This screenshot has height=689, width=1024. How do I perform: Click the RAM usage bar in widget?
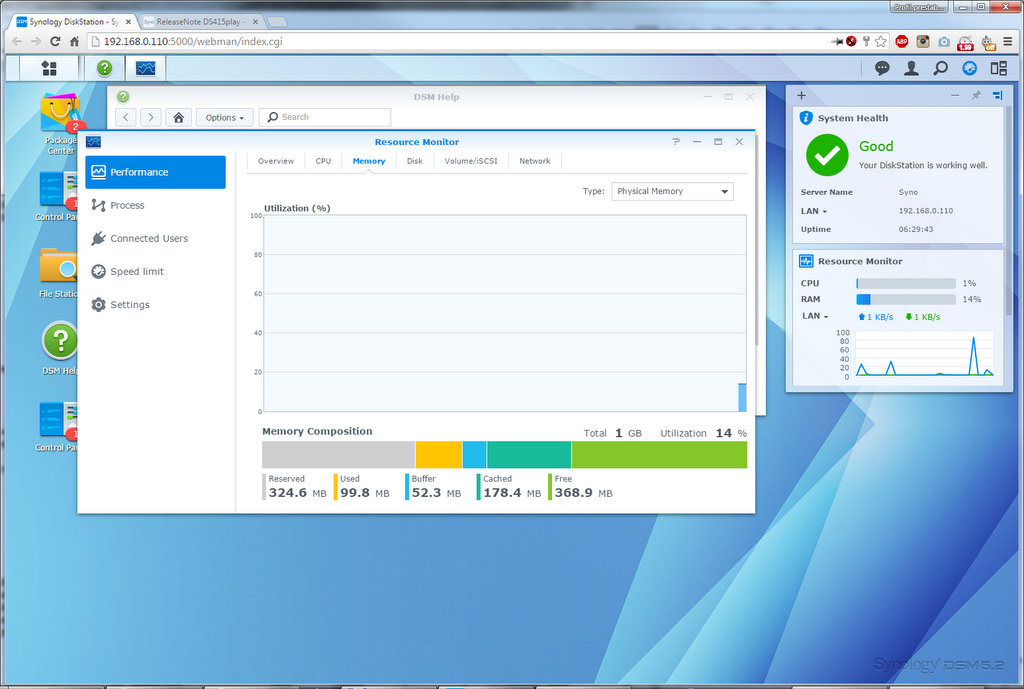906,299
